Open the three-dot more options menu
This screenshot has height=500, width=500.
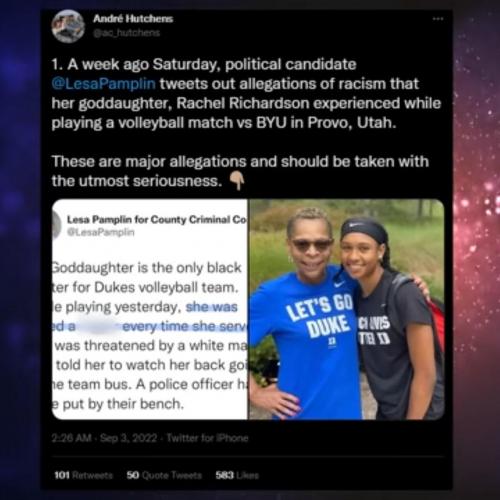[438, 19]
